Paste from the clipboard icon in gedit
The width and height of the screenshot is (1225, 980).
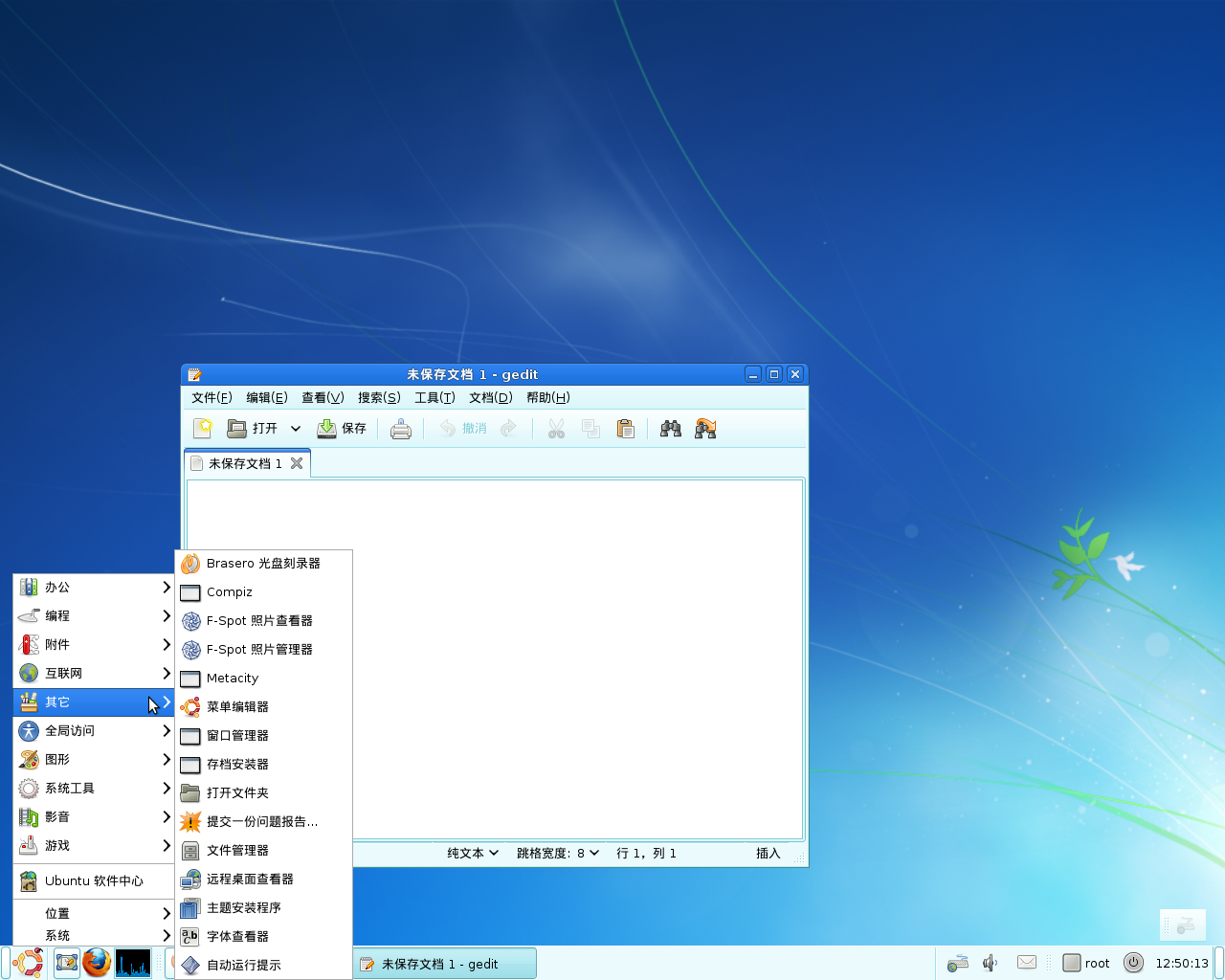625,429
